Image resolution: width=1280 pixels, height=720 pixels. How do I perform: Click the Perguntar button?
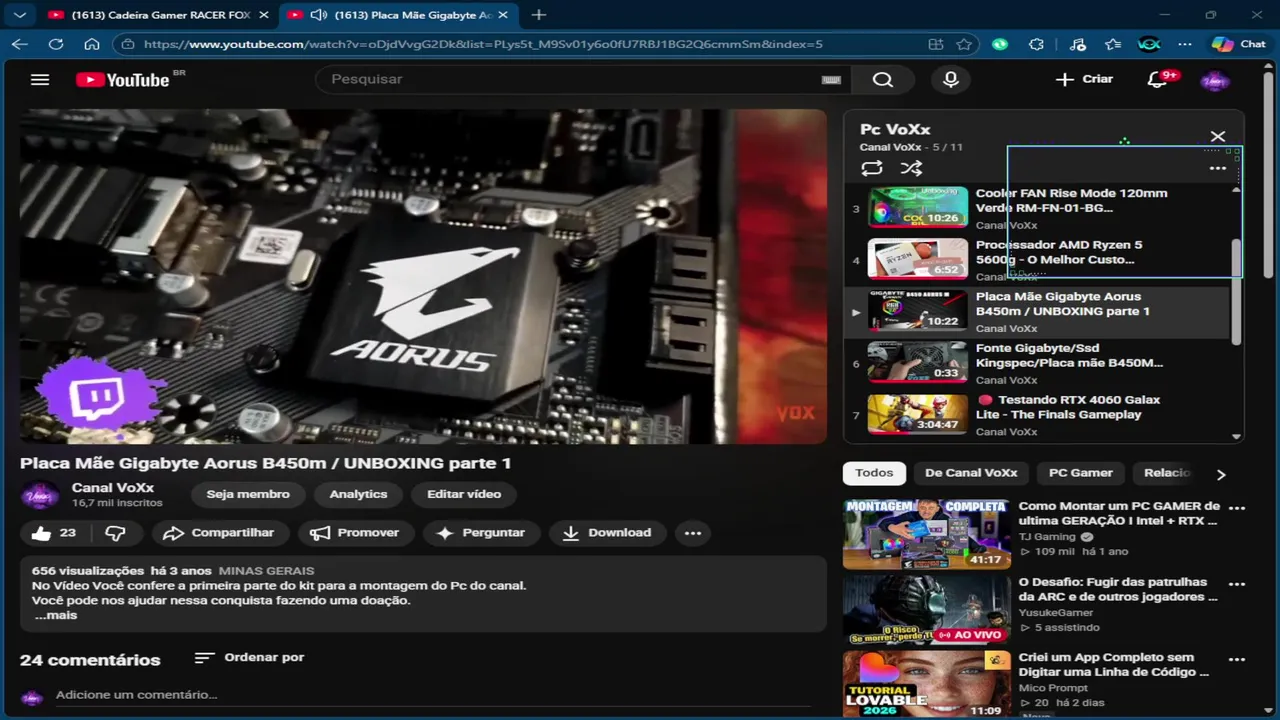tap(481, 533)
